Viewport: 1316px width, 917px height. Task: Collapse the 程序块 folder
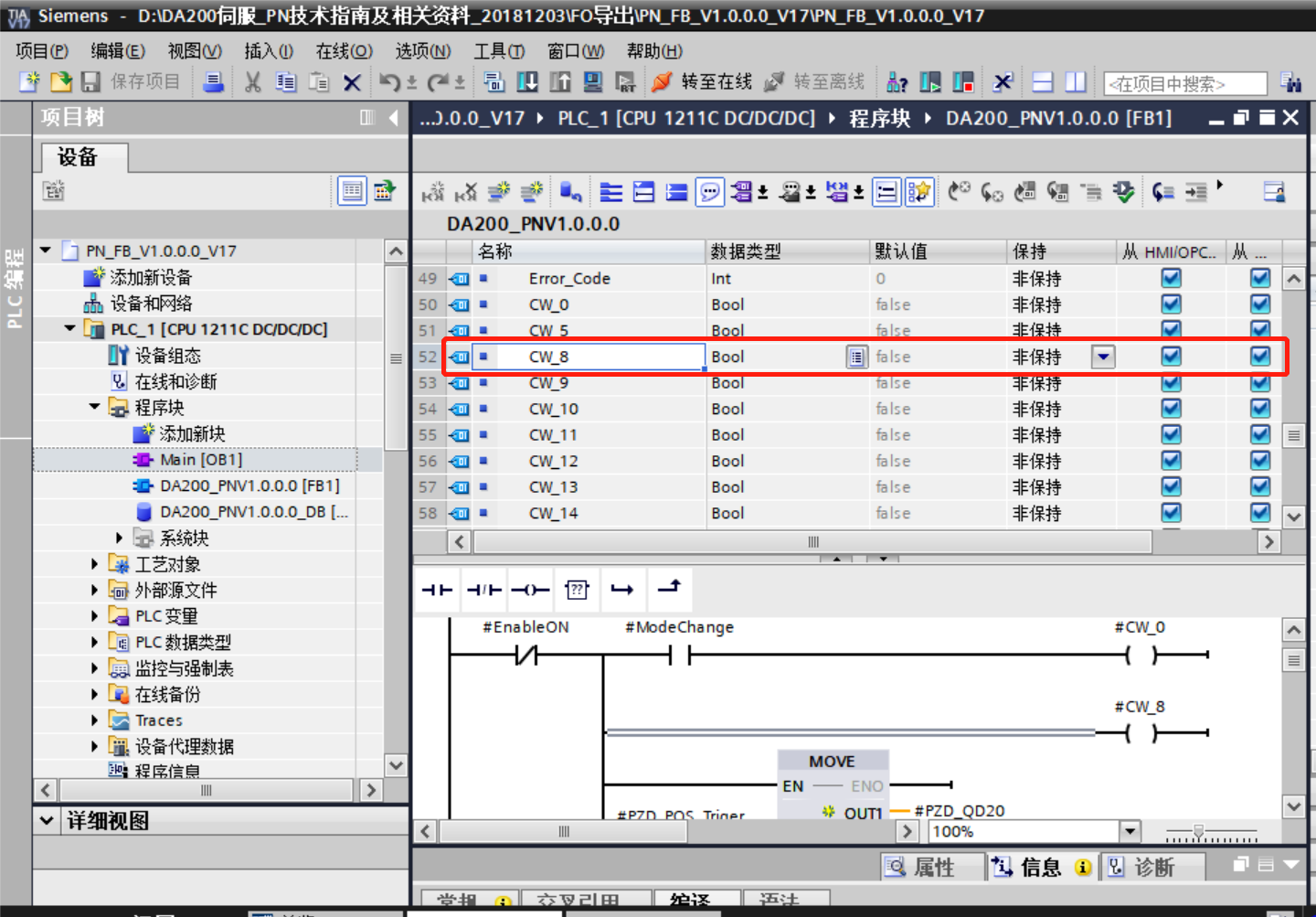coord(94,407)
